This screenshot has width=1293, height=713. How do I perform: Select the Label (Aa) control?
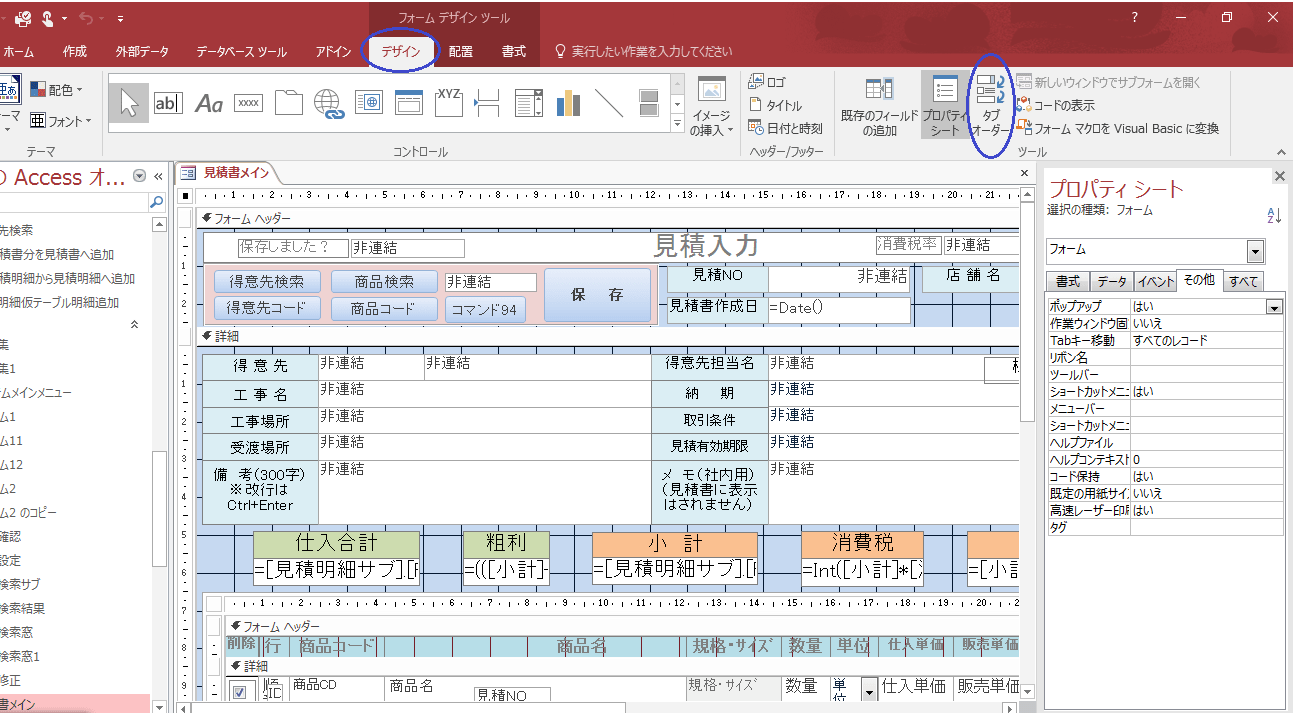click(x=208, y=103)
